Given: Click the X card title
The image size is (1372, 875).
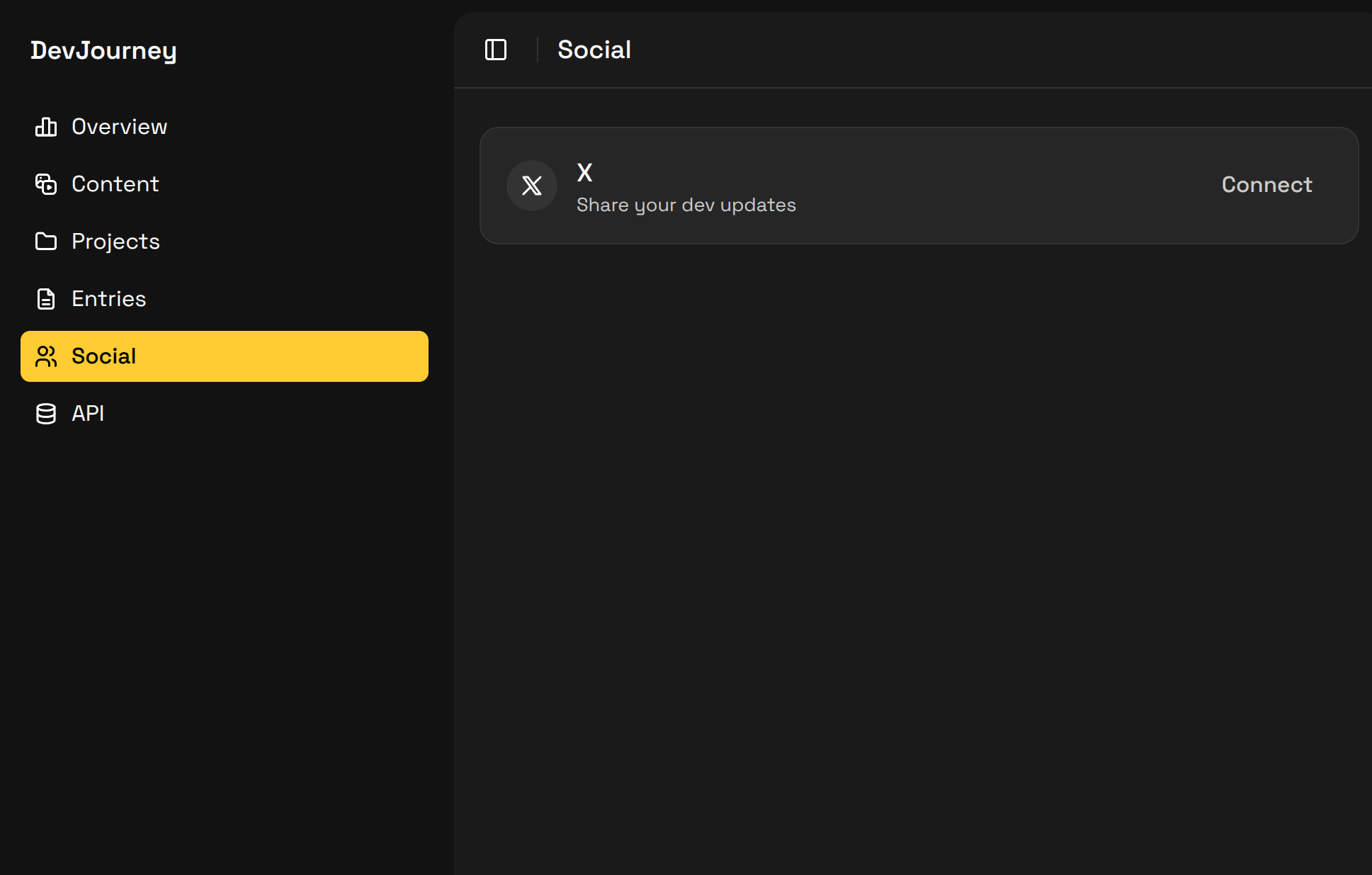Looking at the screenshot, I should pos(584,172).
